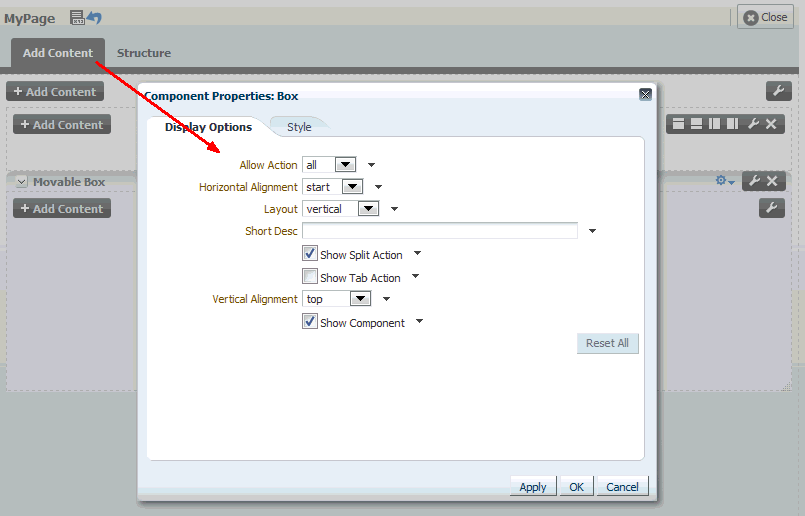Open expression arrow beside Layout
Viewport: 805px width, 516px height.
pyautogui.click(x=394, y=209)
